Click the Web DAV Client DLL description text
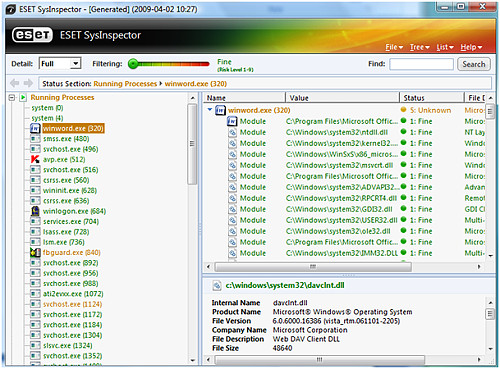The width and height of the screenshot is (500, 369). (x=306, y=339)
